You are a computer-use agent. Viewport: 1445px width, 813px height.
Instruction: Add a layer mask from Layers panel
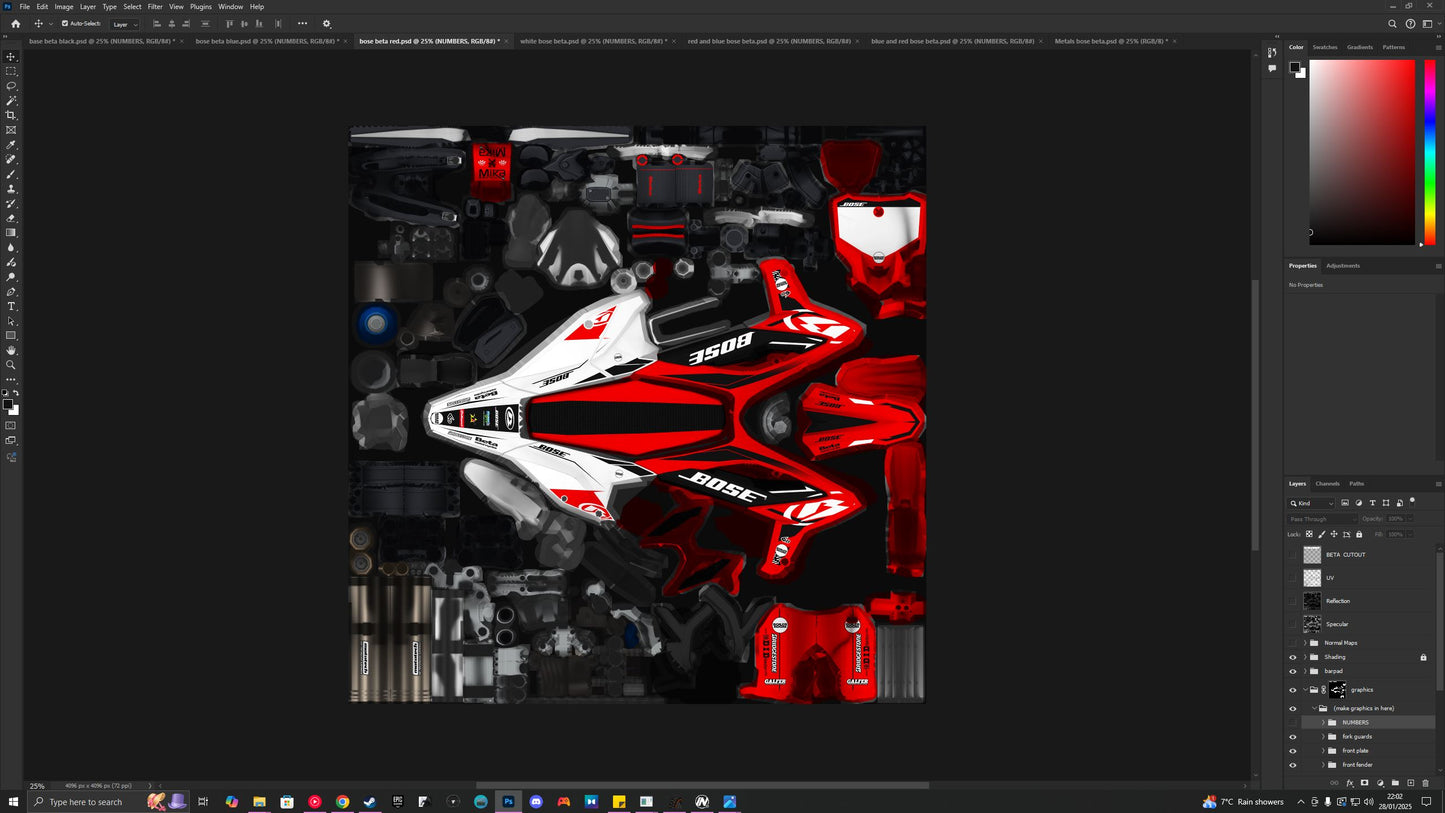tap(1364, 783)
